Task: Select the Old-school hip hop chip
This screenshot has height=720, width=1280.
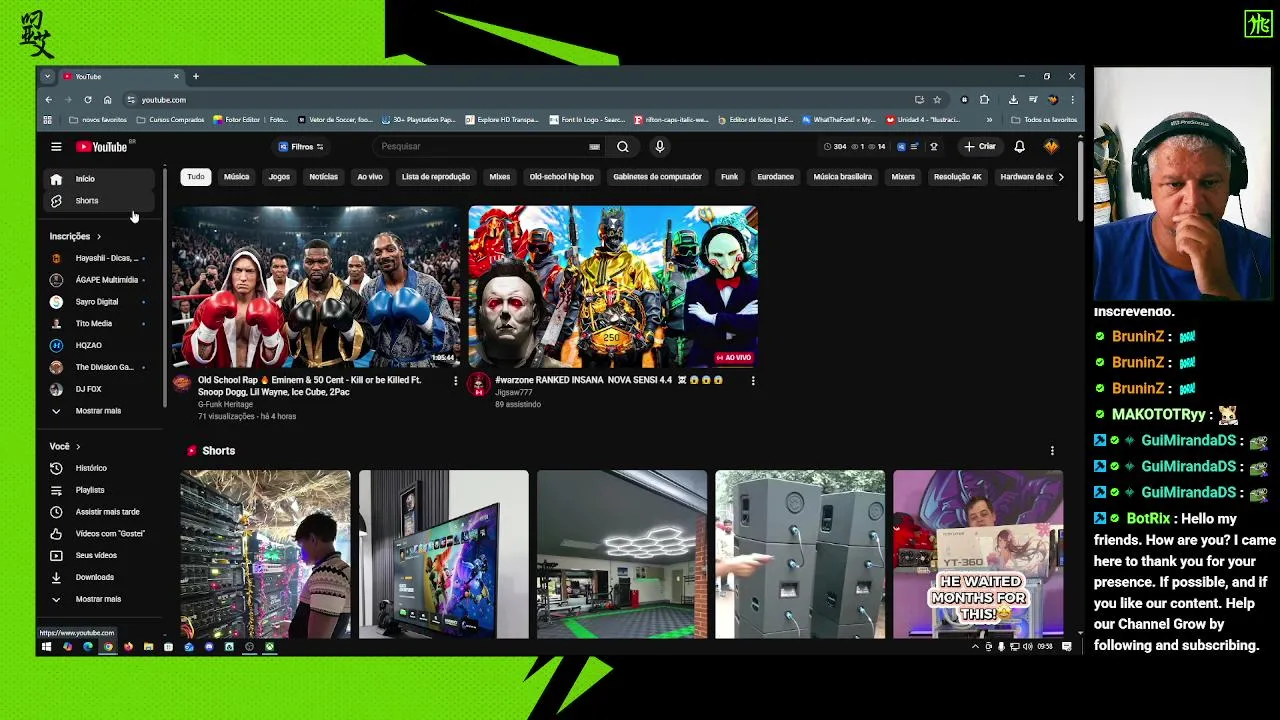Action: [561, 177]
